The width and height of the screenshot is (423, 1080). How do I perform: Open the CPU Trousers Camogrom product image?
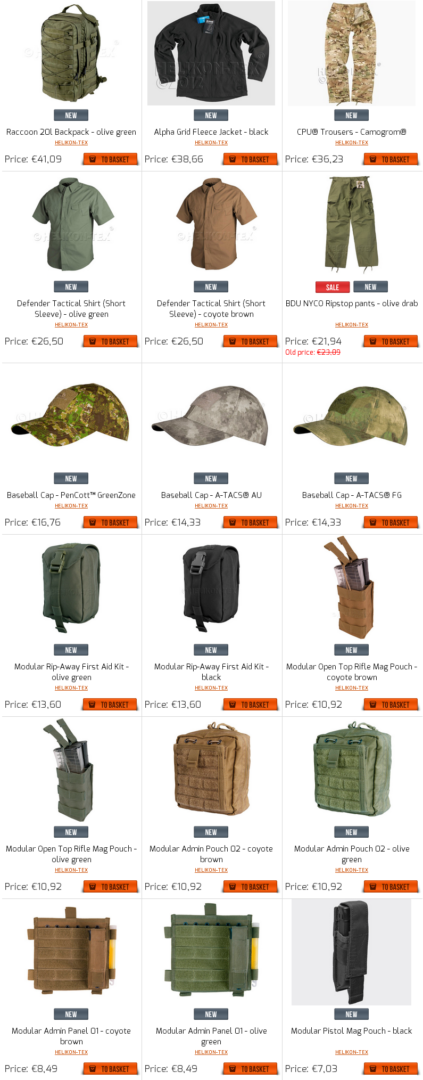click(x=351, y=53)
